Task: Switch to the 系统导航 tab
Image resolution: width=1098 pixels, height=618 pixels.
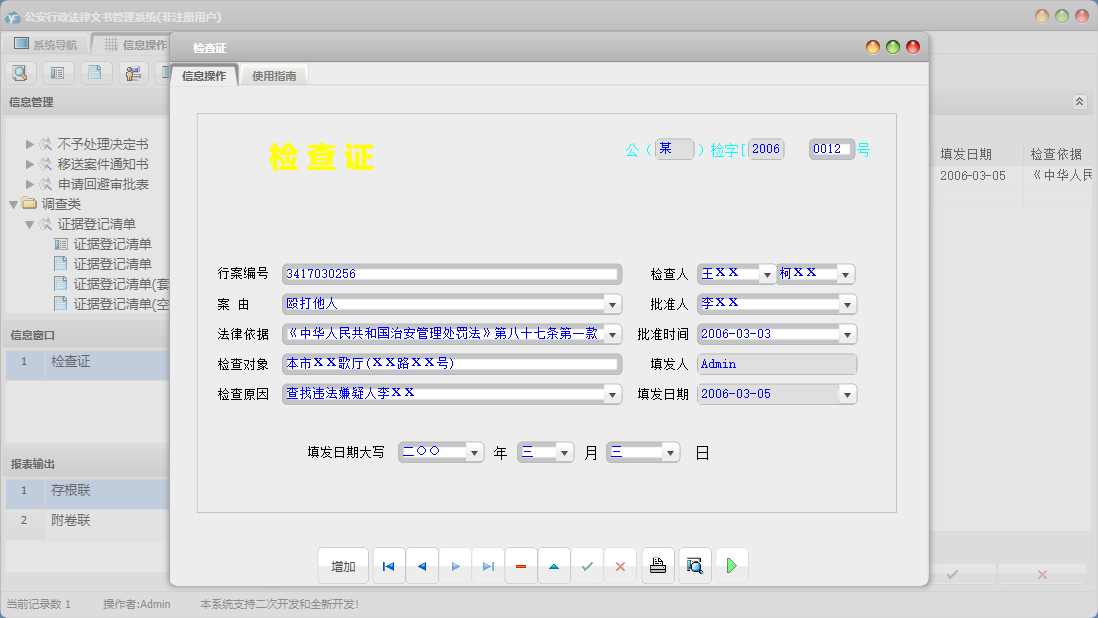Action: point(45,45)
